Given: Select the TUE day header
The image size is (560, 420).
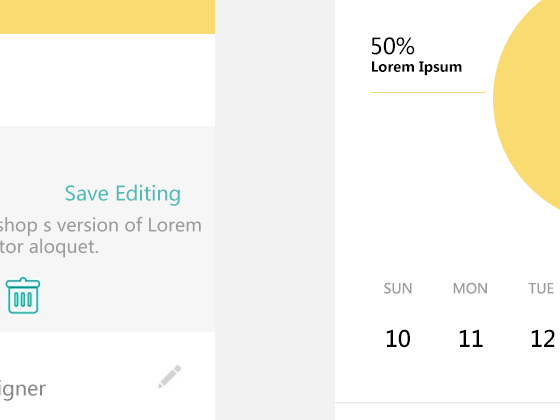Looking at the screenshot, I should (541, 289).
